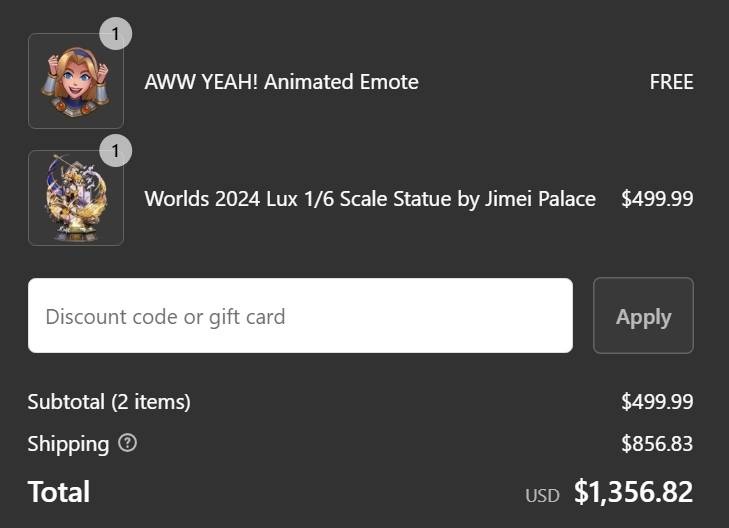
Task: Click the bold Total label
Action: 59,491
